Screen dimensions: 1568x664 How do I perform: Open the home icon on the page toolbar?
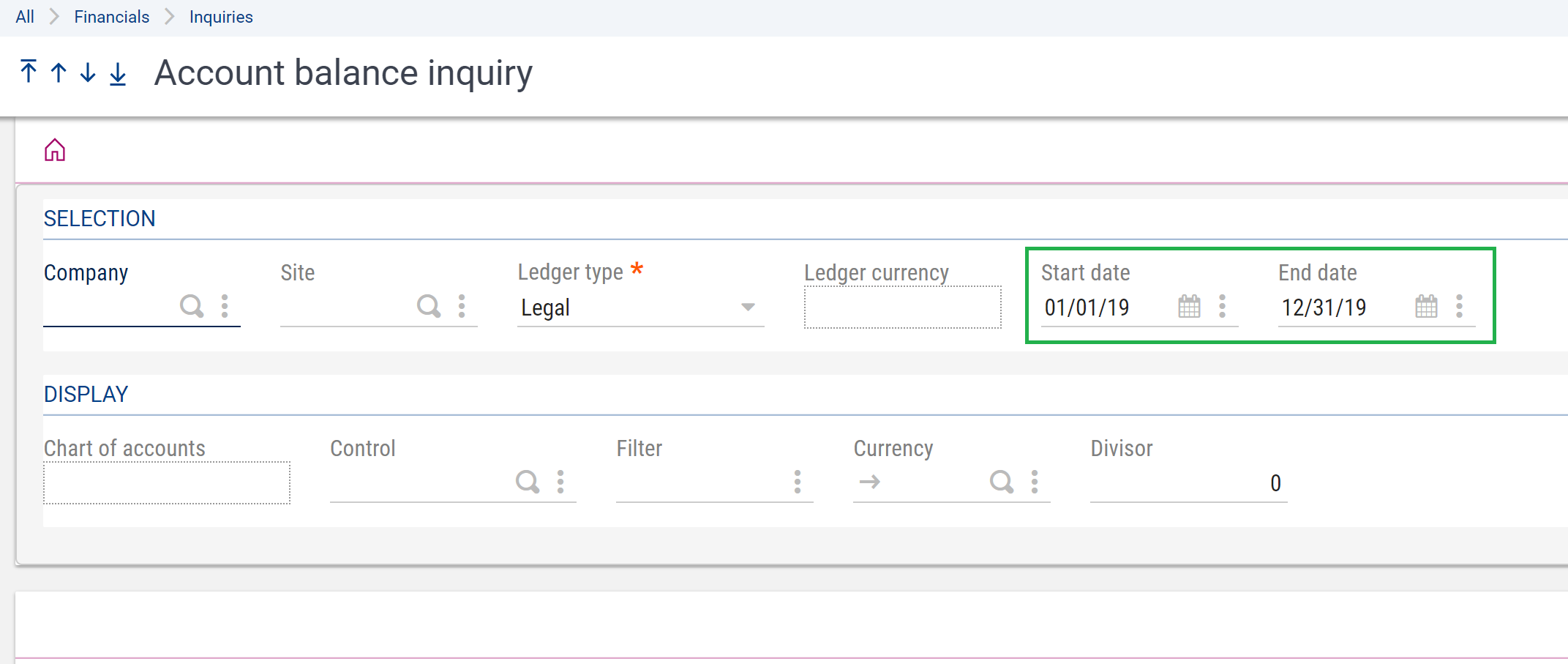(x=54, y=149)
